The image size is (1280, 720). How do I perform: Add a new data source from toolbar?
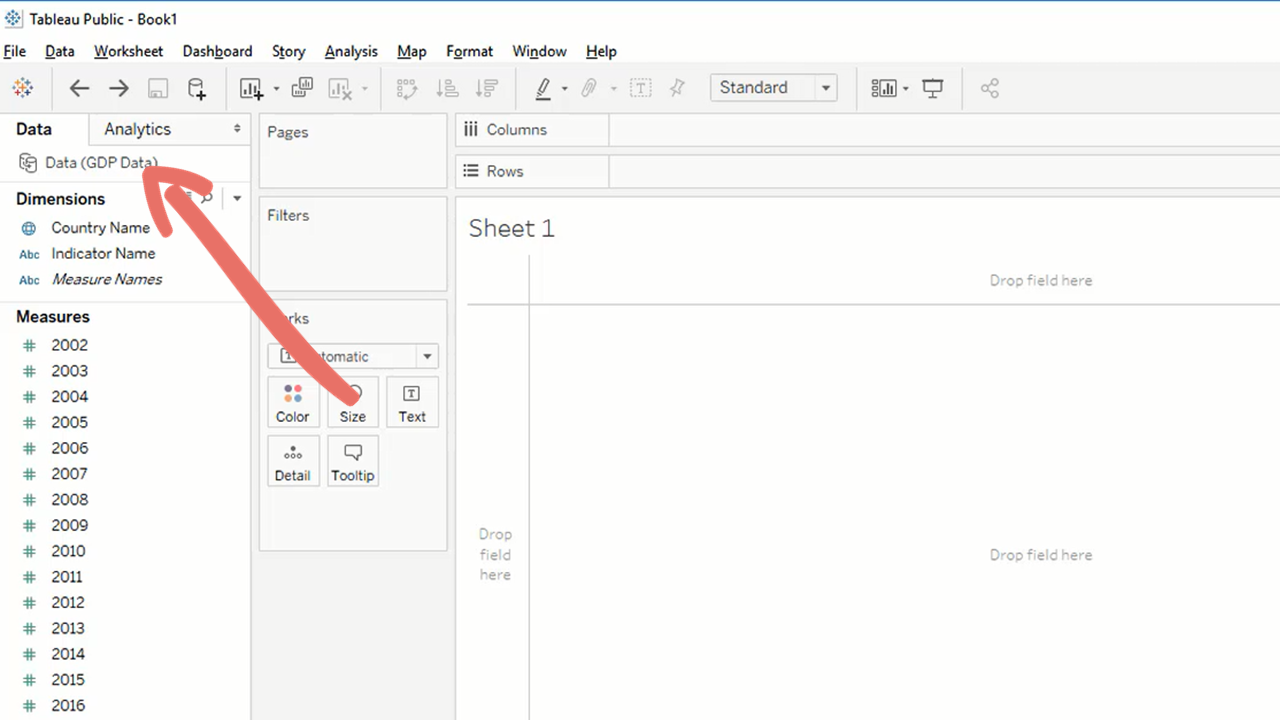tap(197, 88)
